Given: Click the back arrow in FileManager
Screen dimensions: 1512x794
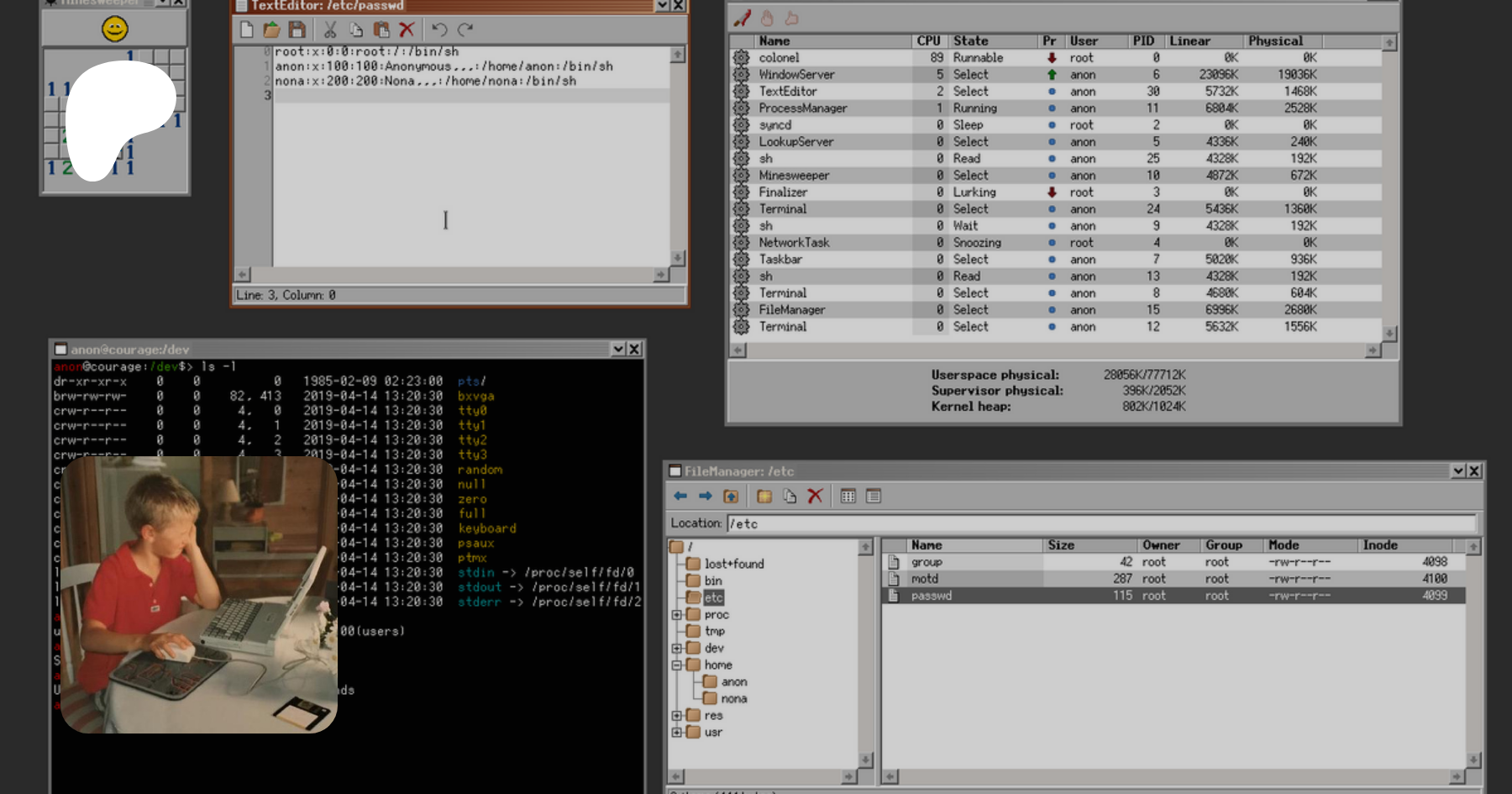Looking at the screenshot, I should (680, 497).
